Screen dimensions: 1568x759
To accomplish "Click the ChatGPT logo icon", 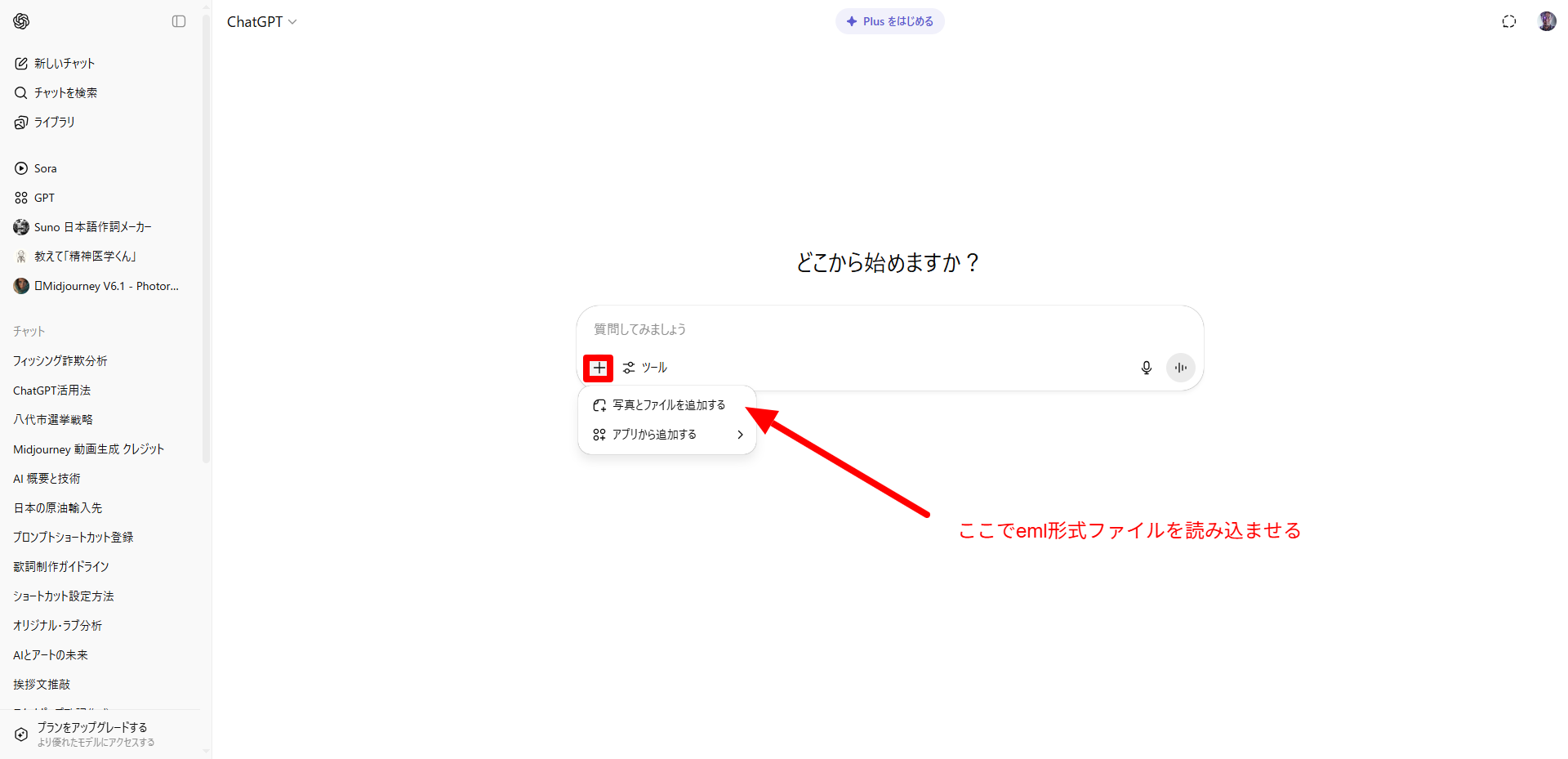I will click(22, 21).
